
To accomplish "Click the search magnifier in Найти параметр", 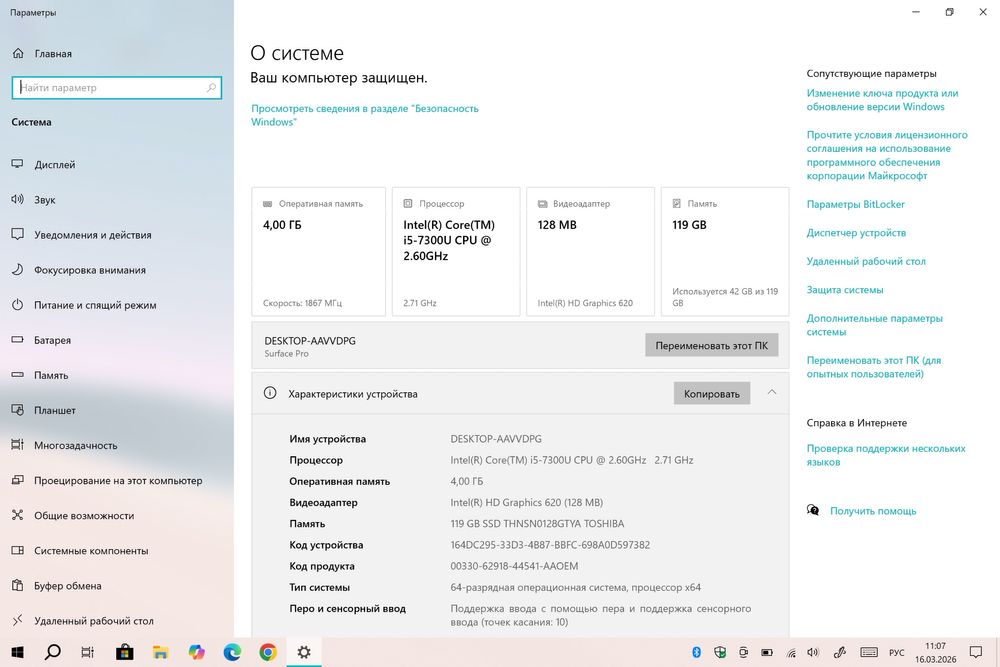I will [x=211, y=88].
